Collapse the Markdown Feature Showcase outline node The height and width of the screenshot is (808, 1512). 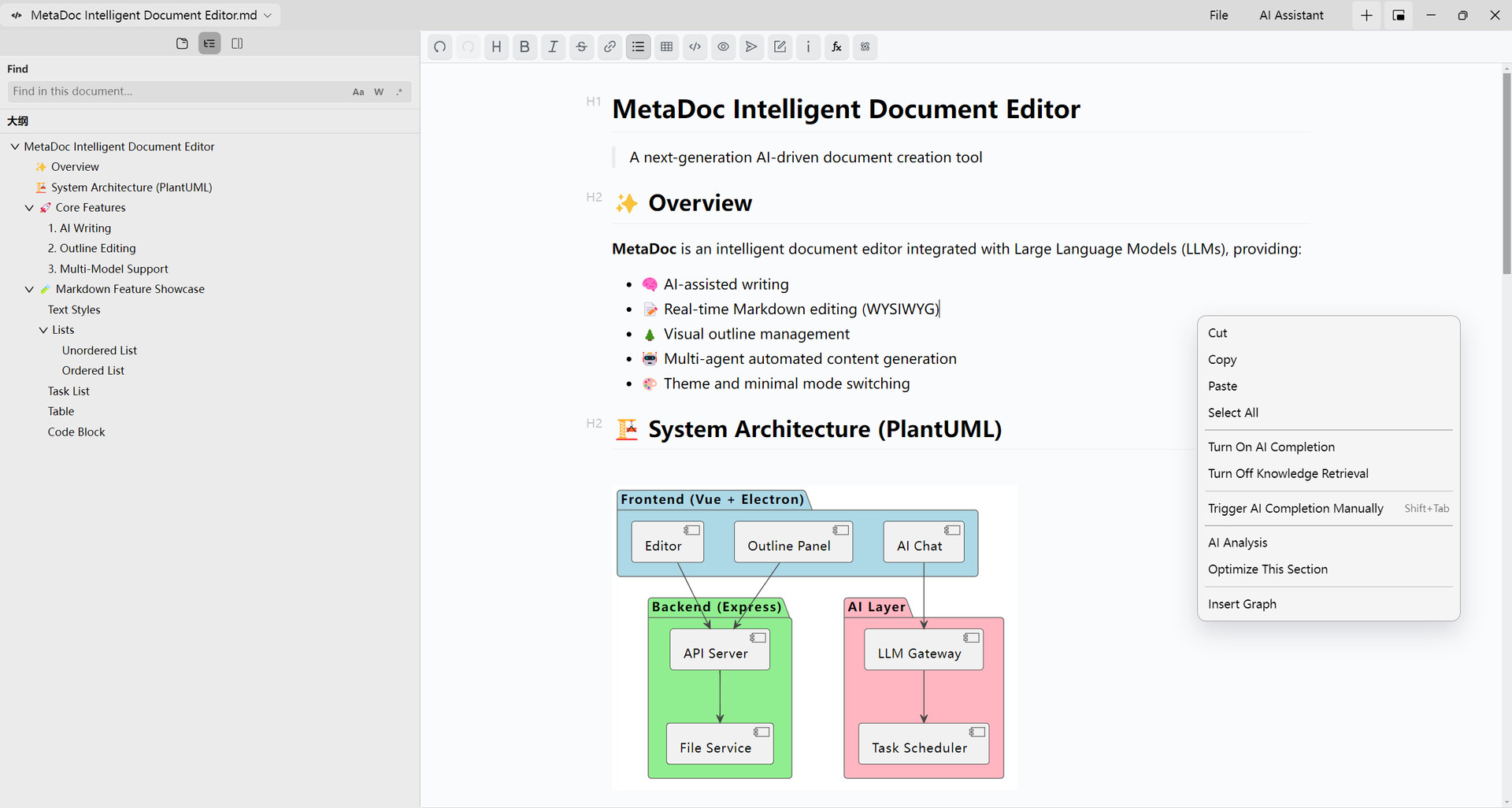pos(29,290)
